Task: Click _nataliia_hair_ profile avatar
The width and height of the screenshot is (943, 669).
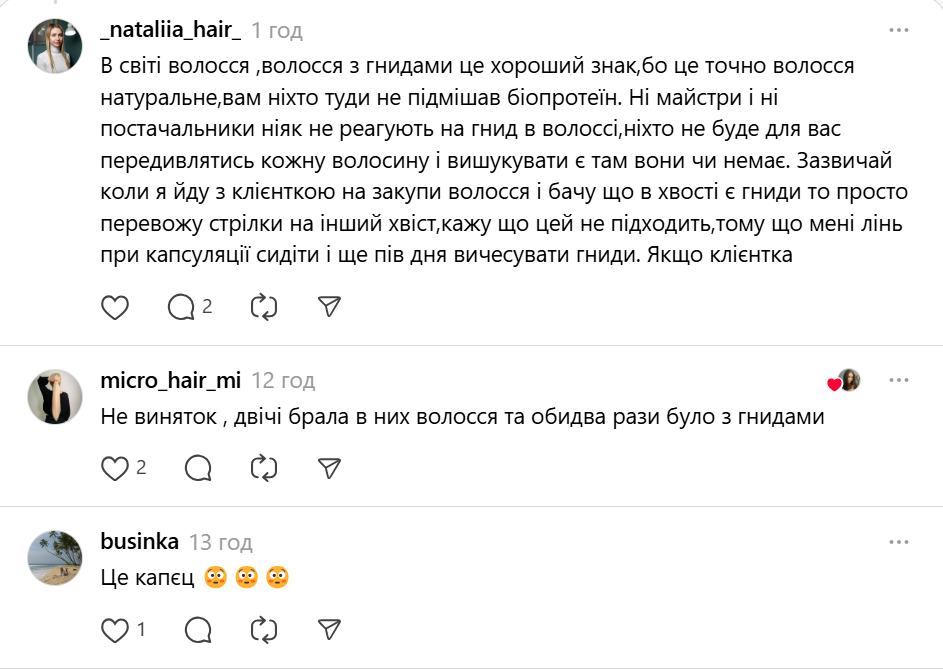Action: point(54,46)
